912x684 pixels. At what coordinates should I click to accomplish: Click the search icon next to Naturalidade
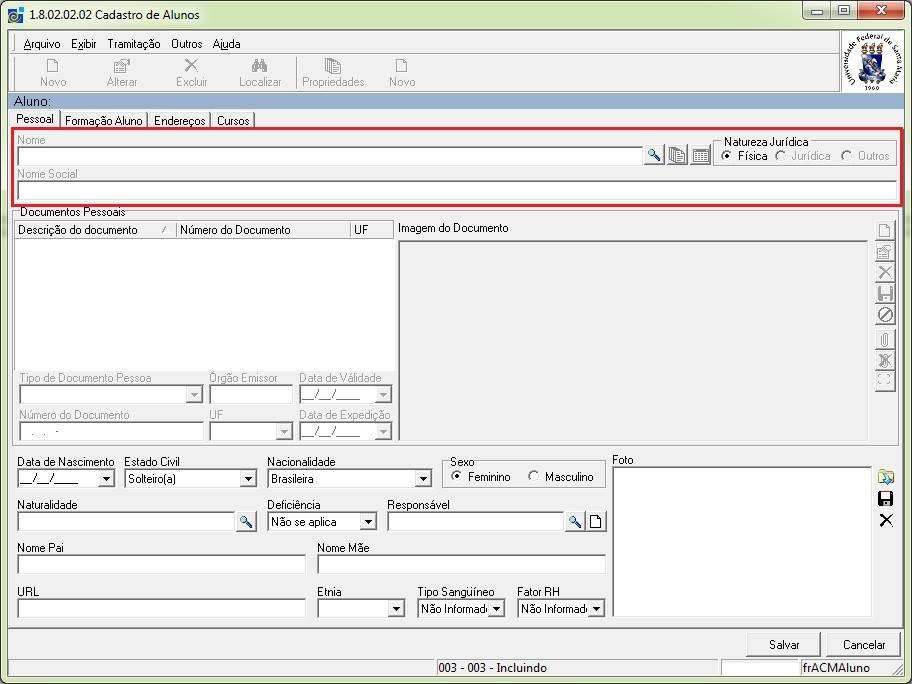(245, 522)
